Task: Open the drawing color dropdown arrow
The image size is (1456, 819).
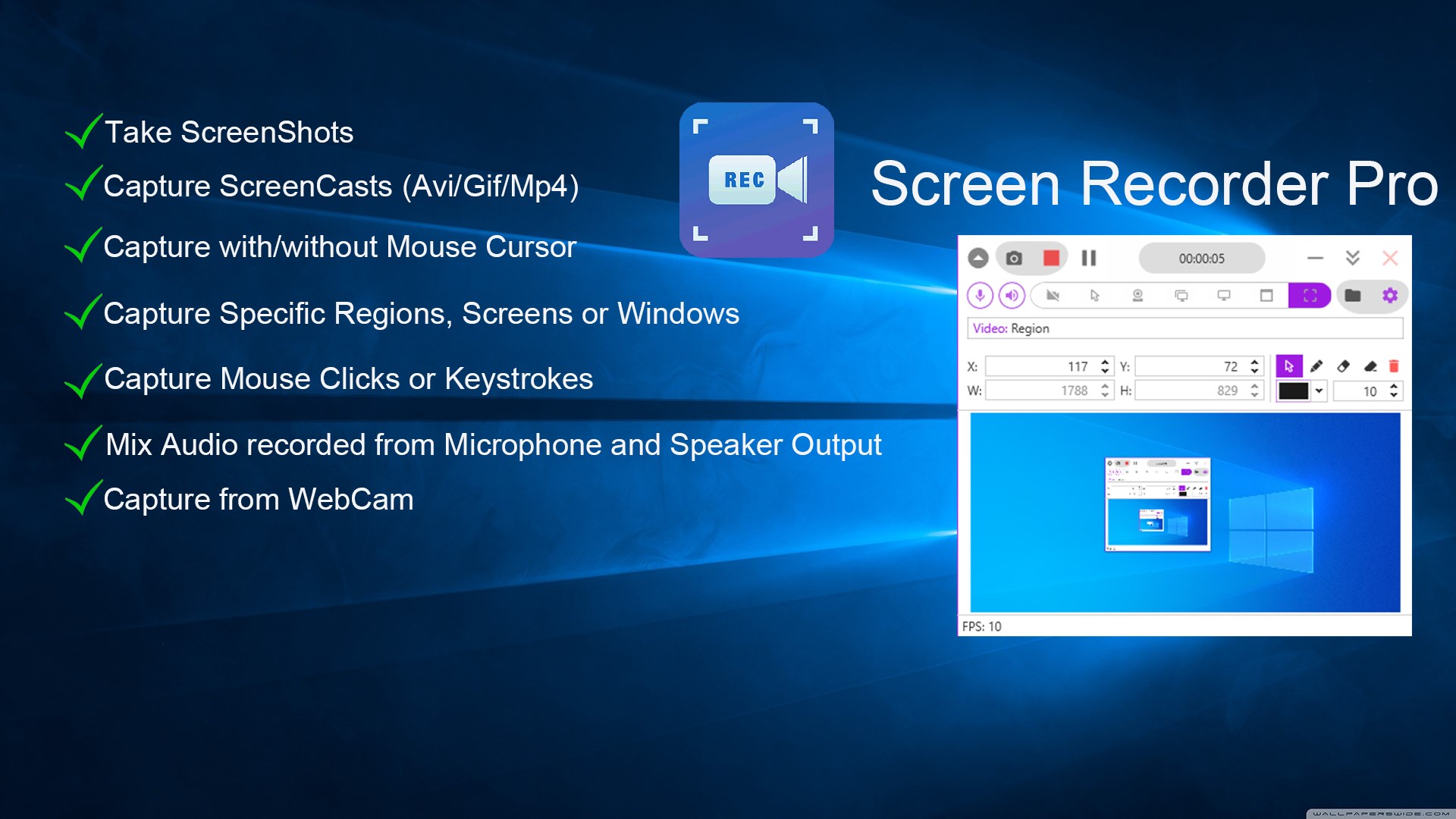Action: [1319, 391]
